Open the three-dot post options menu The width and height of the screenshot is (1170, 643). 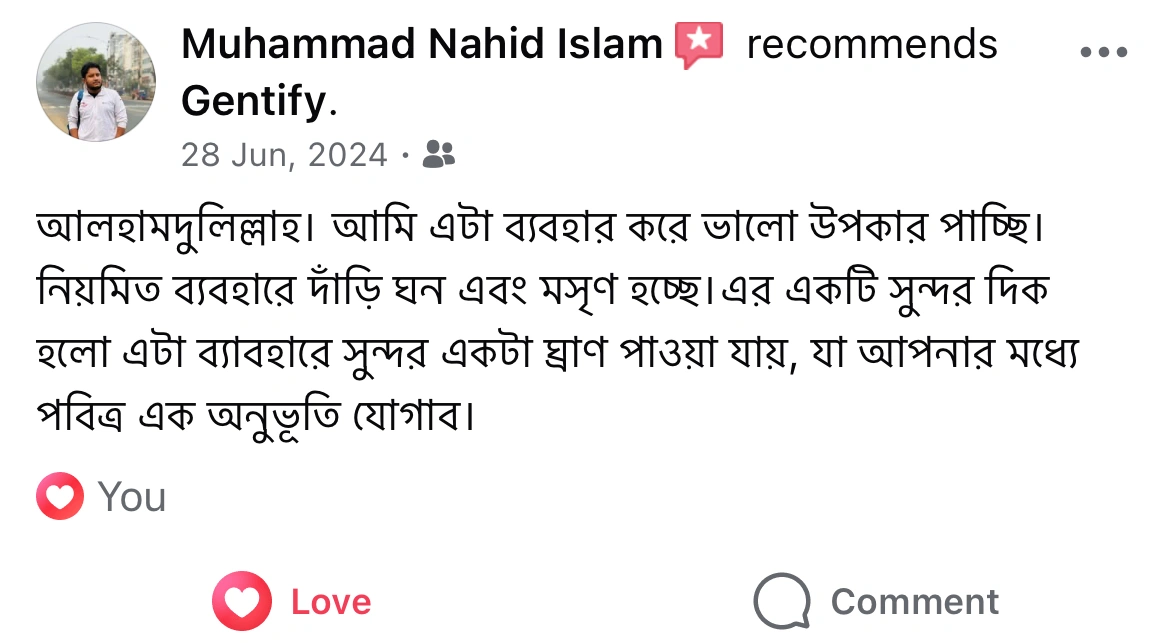pos(1104,52)
